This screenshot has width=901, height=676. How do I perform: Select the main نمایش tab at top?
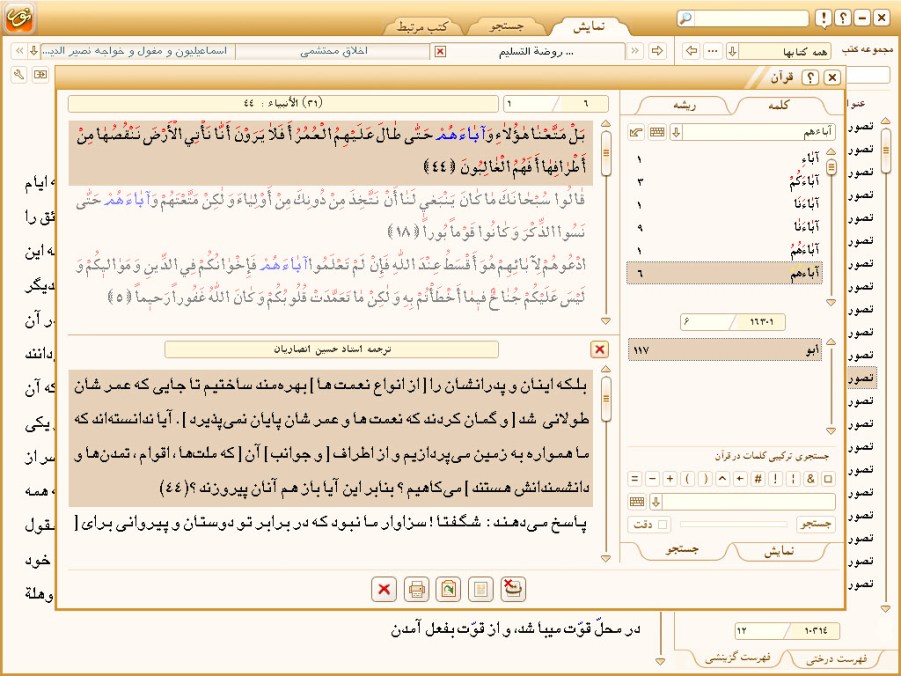pos(590,27)
